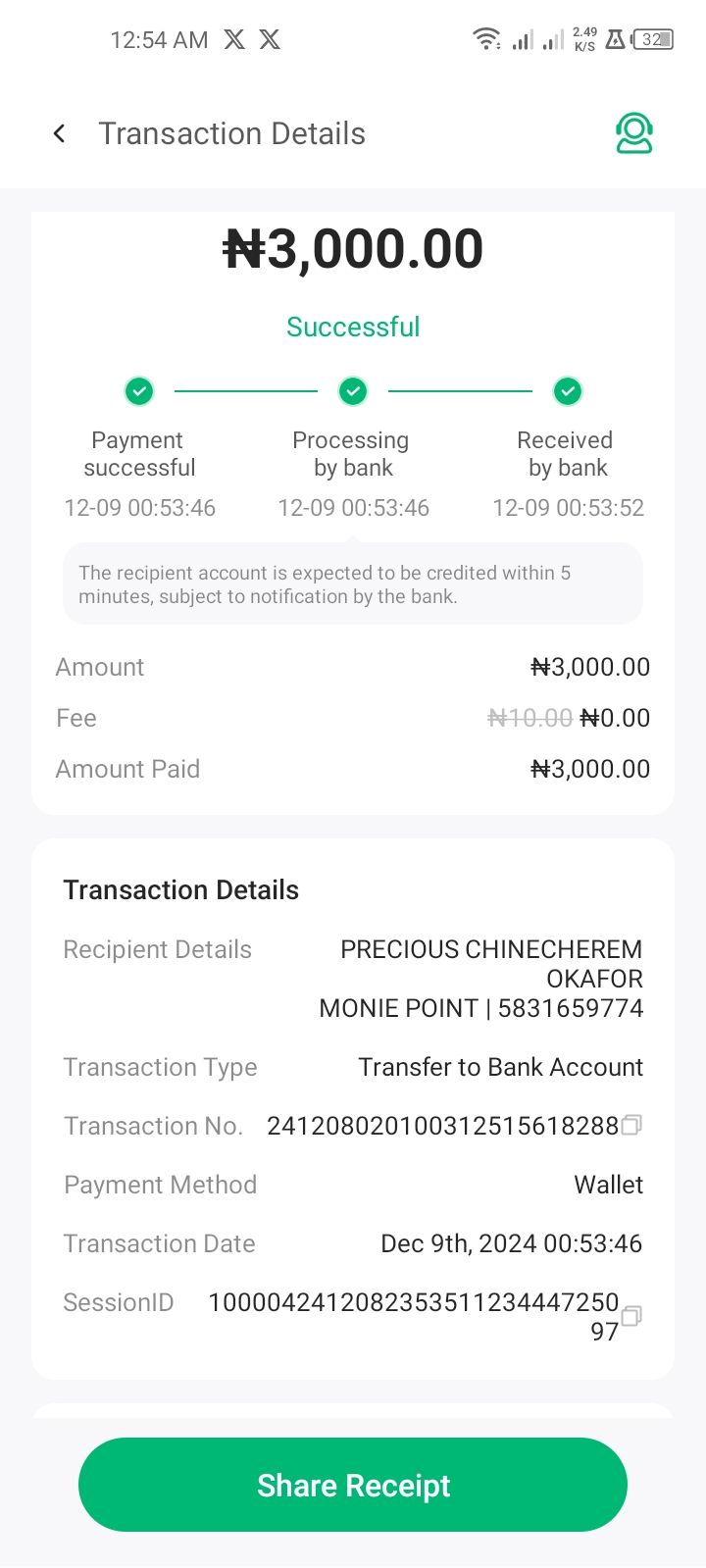Image resolution: width=706 pixels, height=1568 pixels.
Task: Tap the Wallet payment method value
Action: point(608,1185)
